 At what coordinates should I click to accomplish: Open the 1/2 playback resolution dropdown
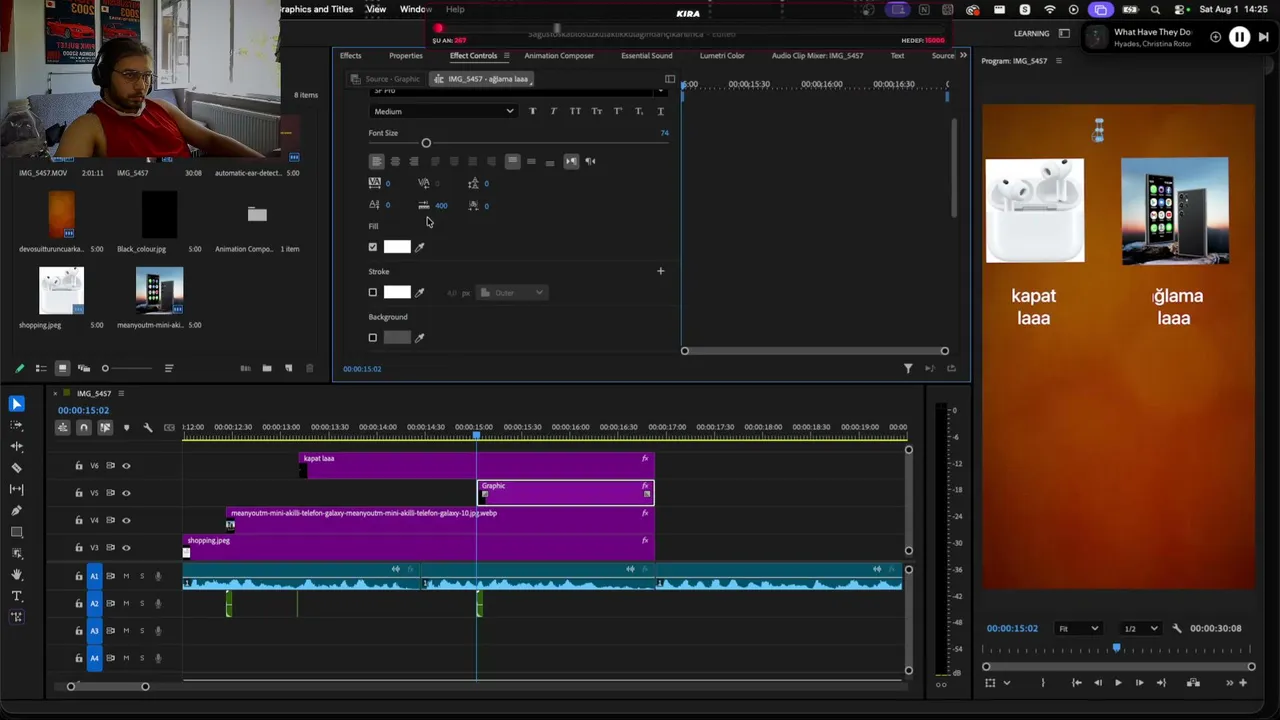1140,628
